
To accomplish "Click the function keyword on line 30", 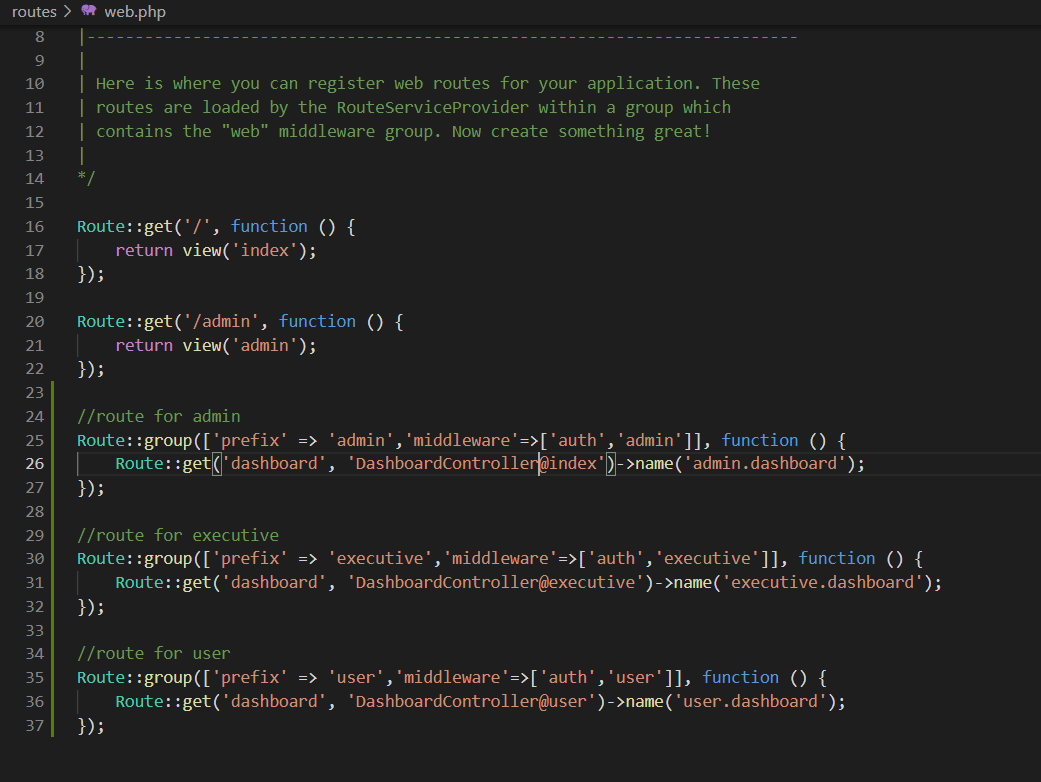I will [837, 558].
